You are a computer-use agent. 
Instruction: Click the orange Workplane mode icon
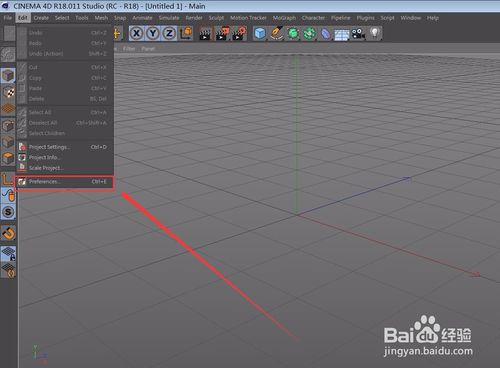(x=8, y=109)
